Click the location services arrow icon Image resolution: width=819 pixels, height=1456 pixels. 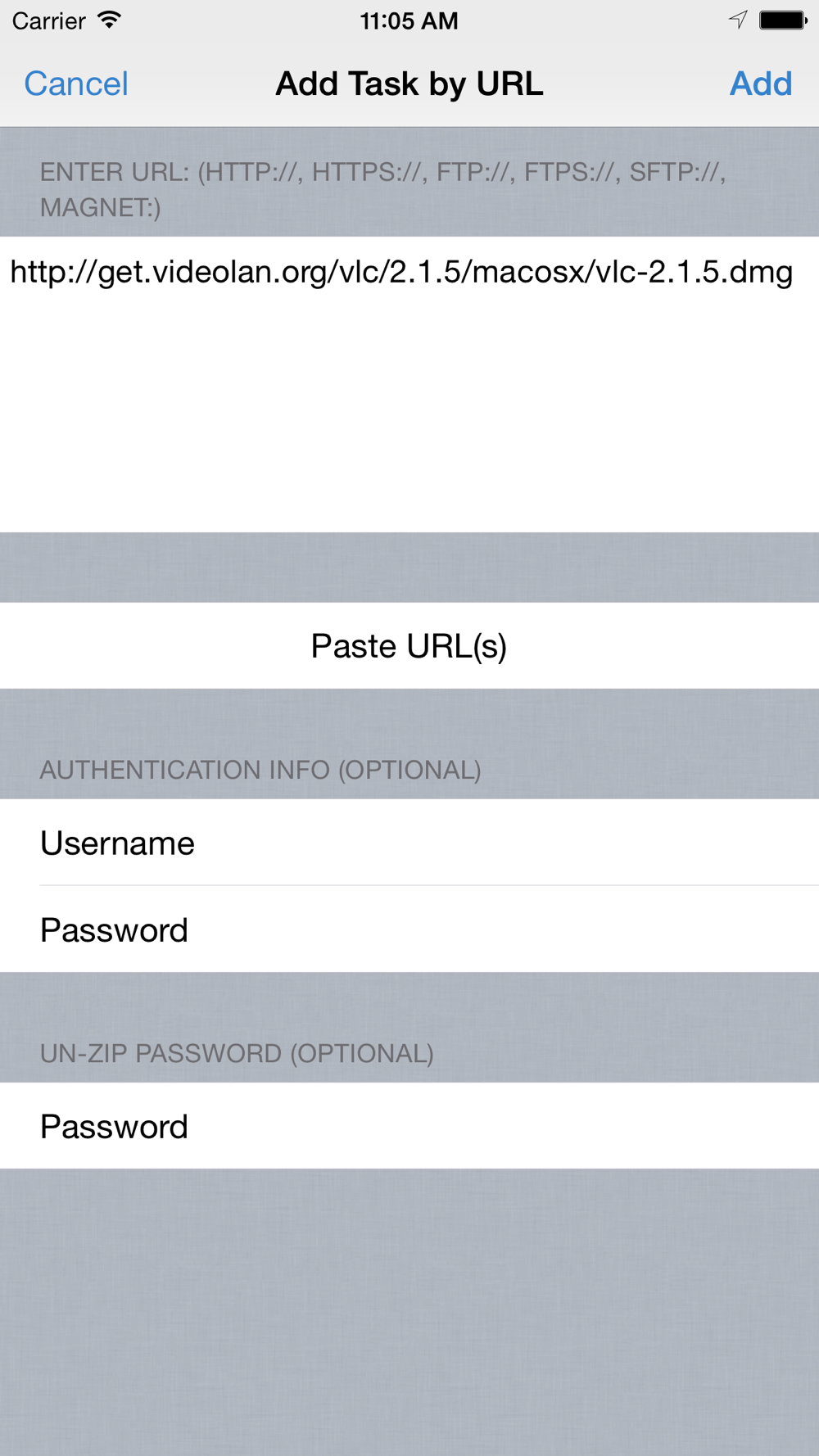(x=738, y=20)
